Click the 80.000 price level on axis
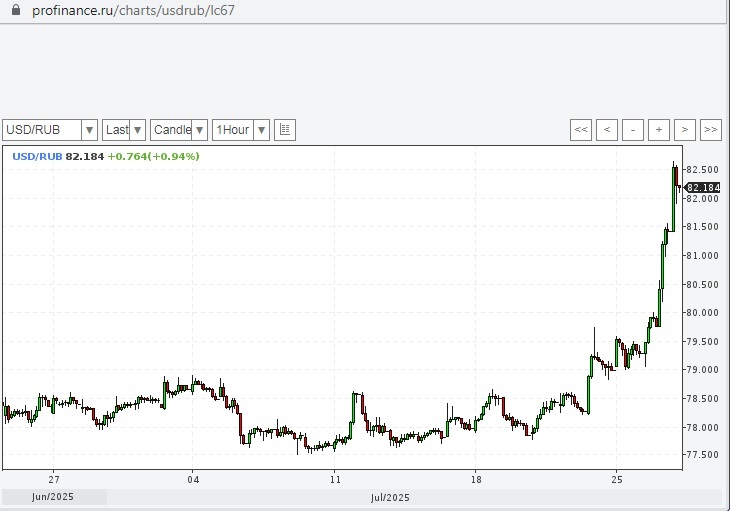The image size is (730, 511). pyautogui.click(x=704, y=313)
